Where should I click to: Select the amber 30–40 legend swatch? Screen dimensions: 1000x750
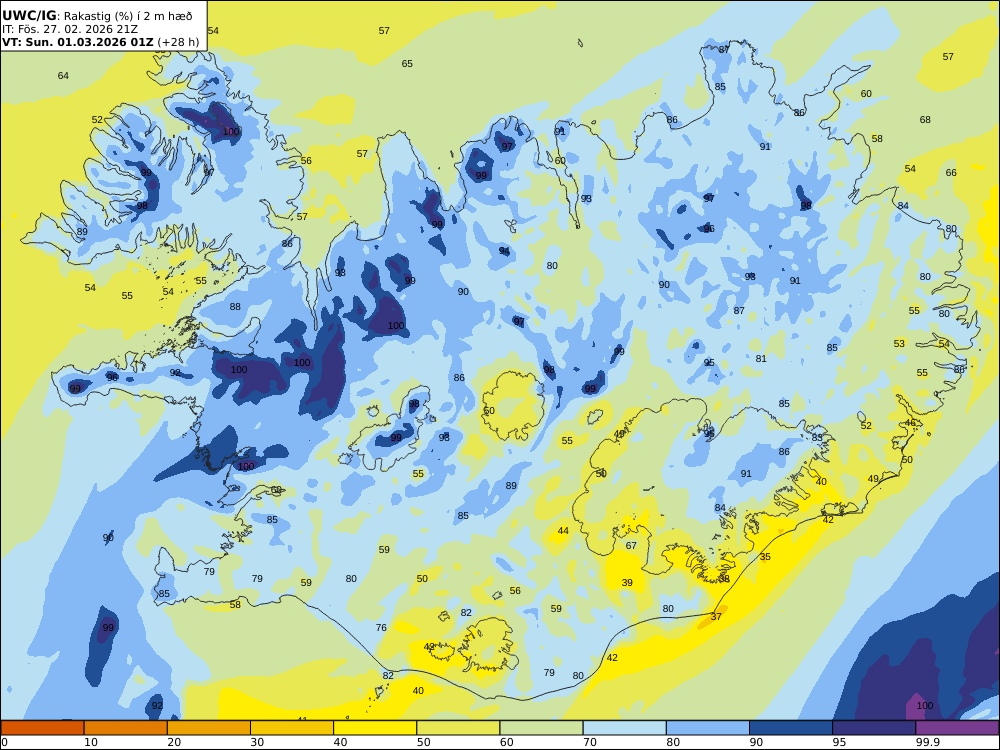pos(292,728)
